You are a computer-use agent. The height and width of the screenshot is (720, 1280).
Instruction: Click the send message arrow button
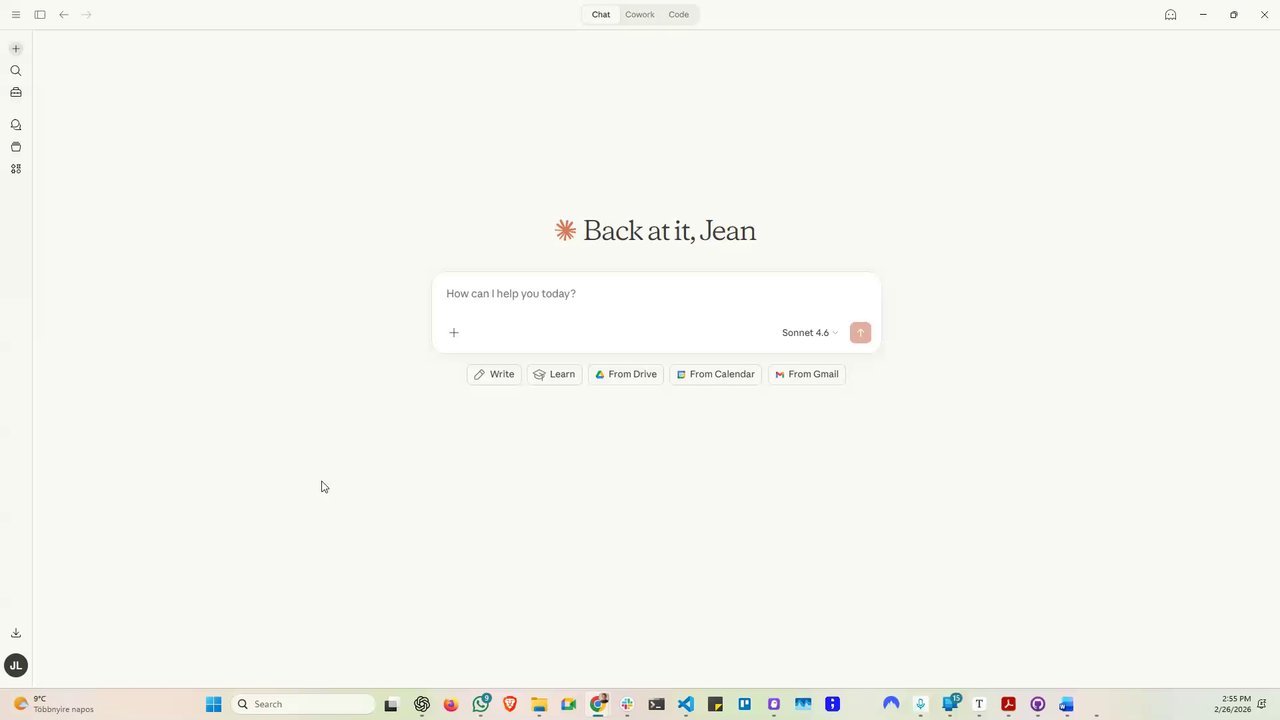click(860, 333)
